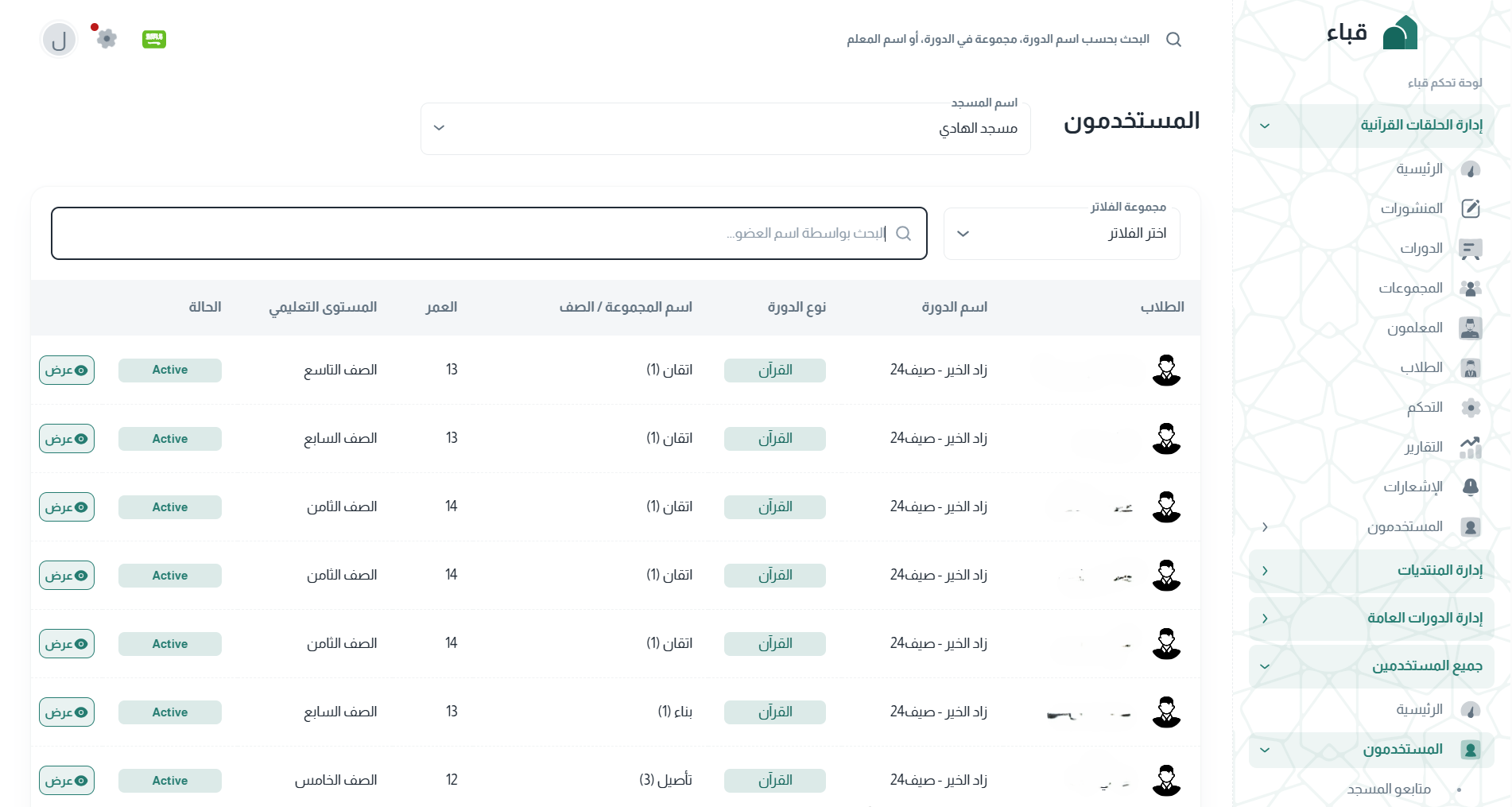The height and width of the screenshot is (807, 1512).
Task: Click عرض for first student row
Action: point(67,371)
